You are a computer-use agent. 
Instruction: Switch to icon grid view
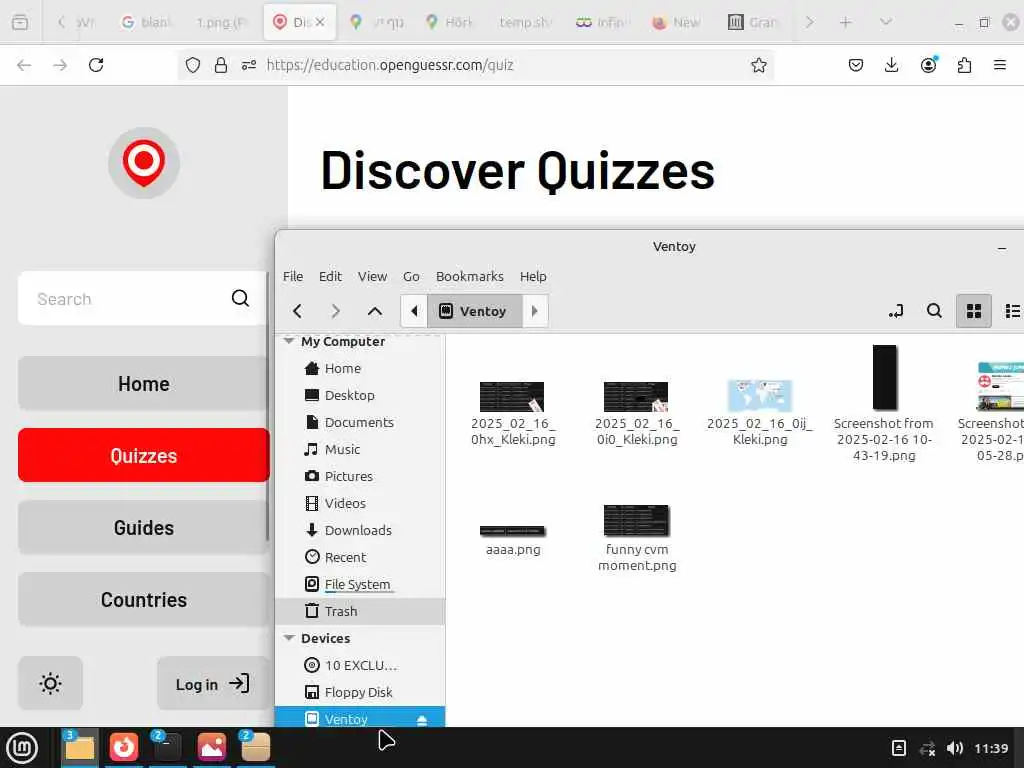click(974, 311)
